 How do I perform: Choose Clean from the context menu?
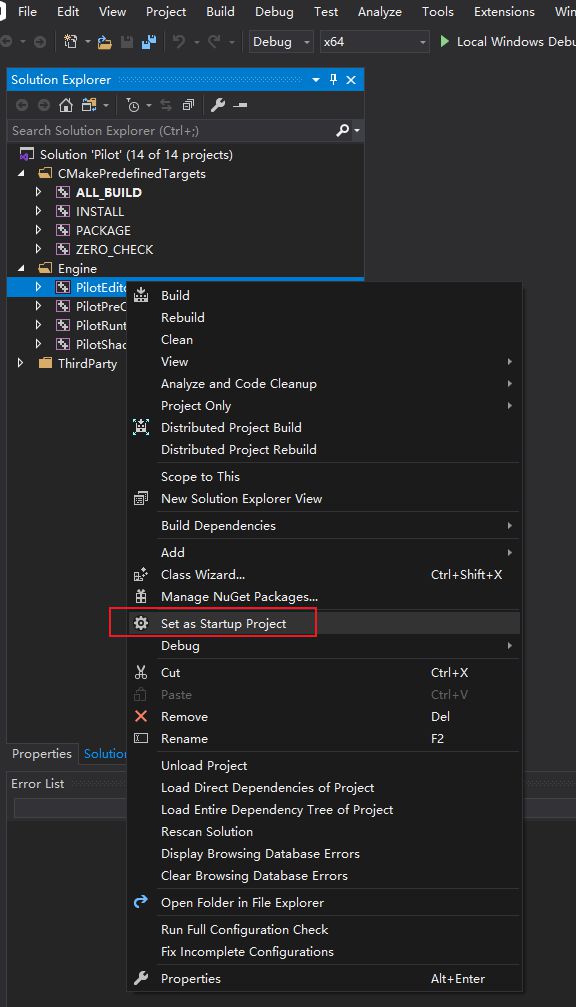click(177, 340)
